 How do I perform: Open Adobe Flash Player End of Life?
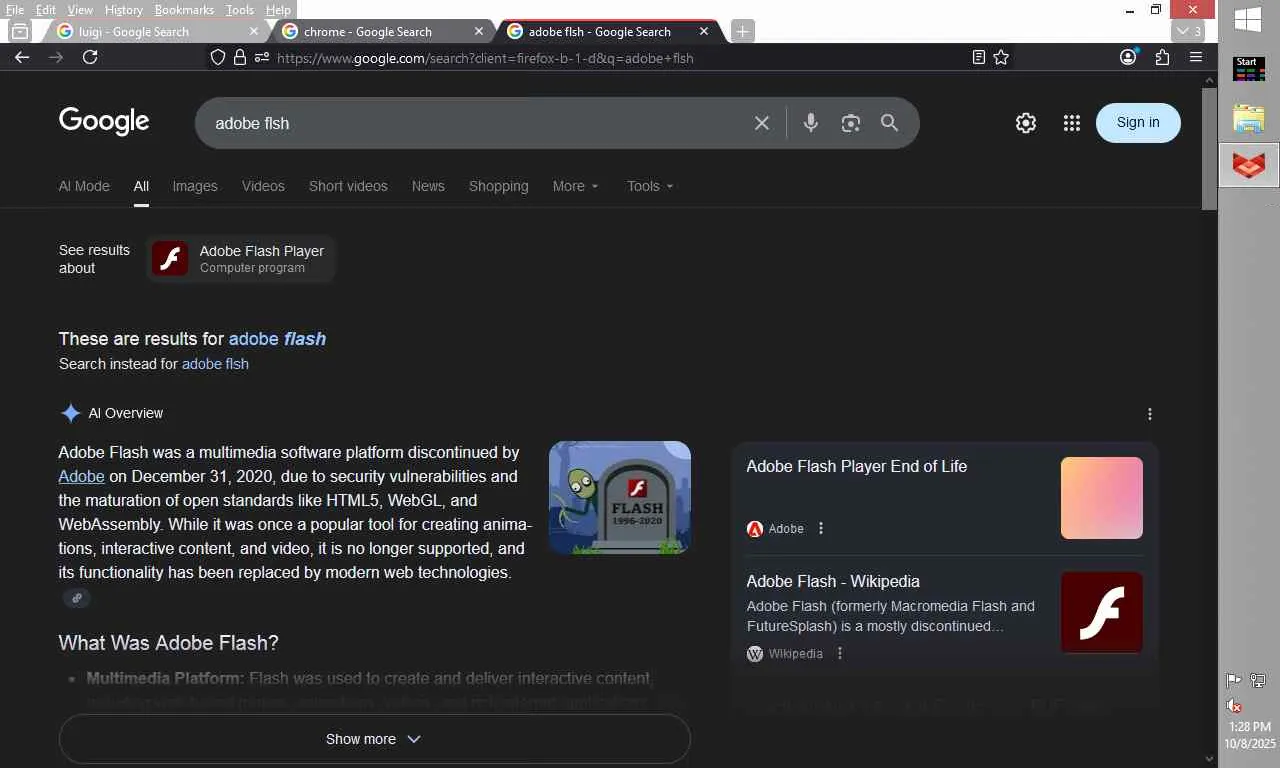tap(857, 466)
